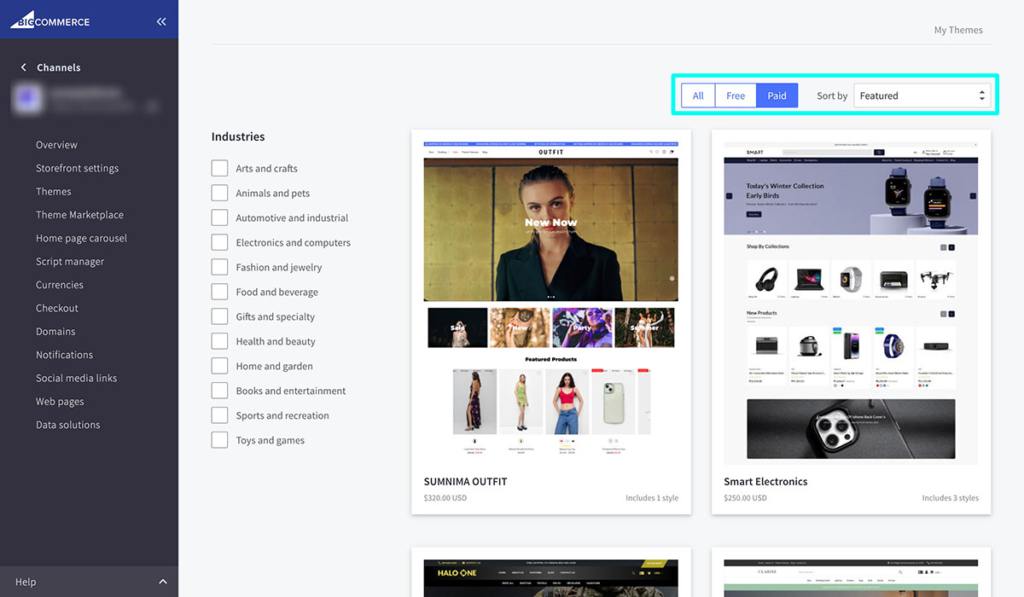The width and height of the screenshot is (1024, 597).
Task: Switch to the All themes filter
Action: click(698, 95)
